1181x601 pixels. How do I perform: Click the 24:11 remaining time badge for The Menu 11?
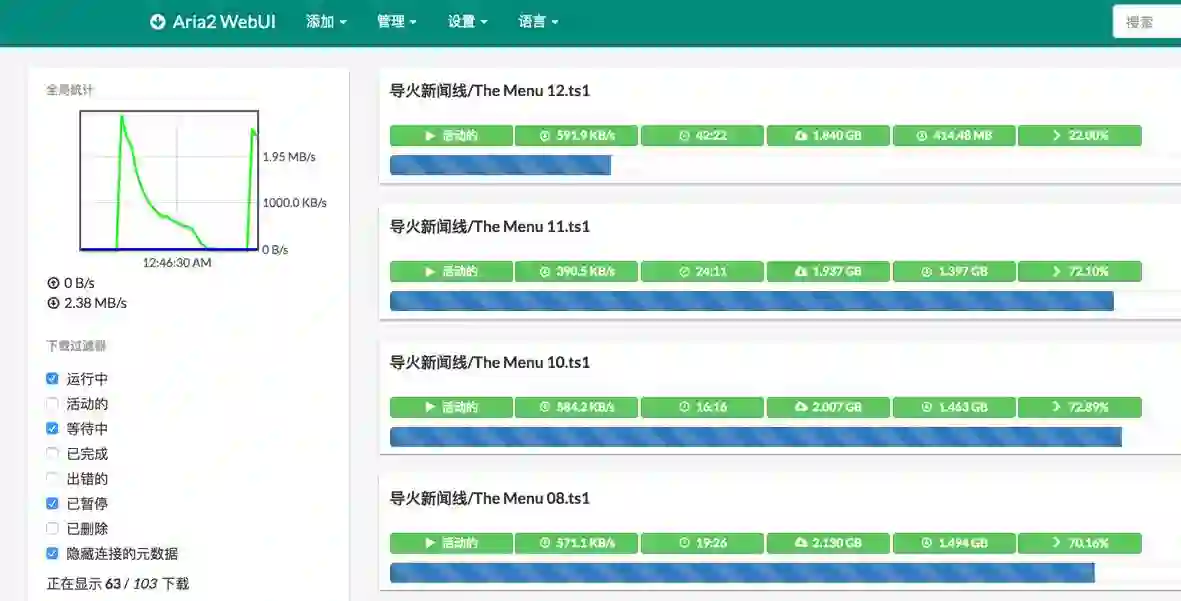click(702, 271)
